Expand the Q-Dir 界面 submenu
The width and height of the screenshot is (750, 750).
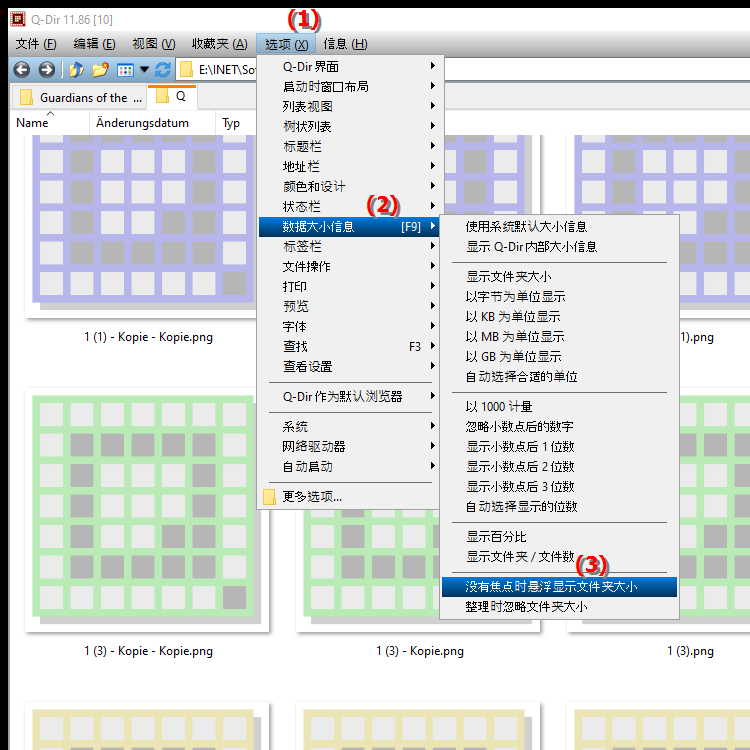tap(349, 66)
